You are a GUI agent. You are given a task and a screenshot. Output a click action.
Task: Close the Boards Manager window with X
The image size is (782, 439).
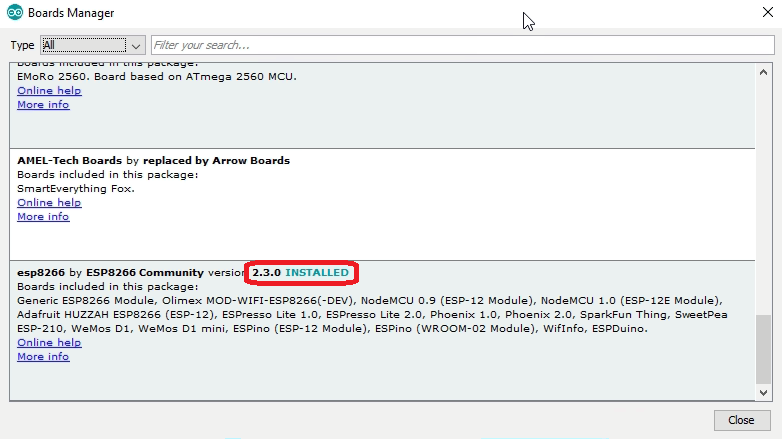(768, 12)
